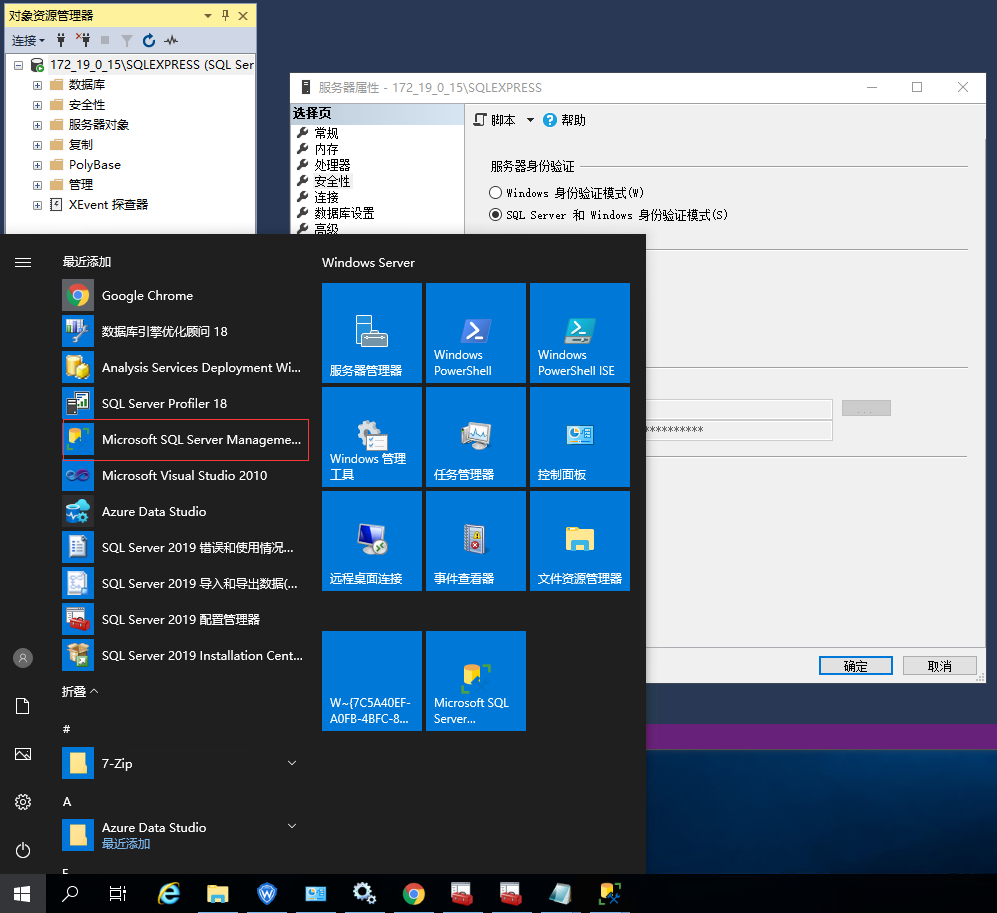Open the activity monitor pulse icon
This screenshot has width=997, height=913.
tap(171, 40)
